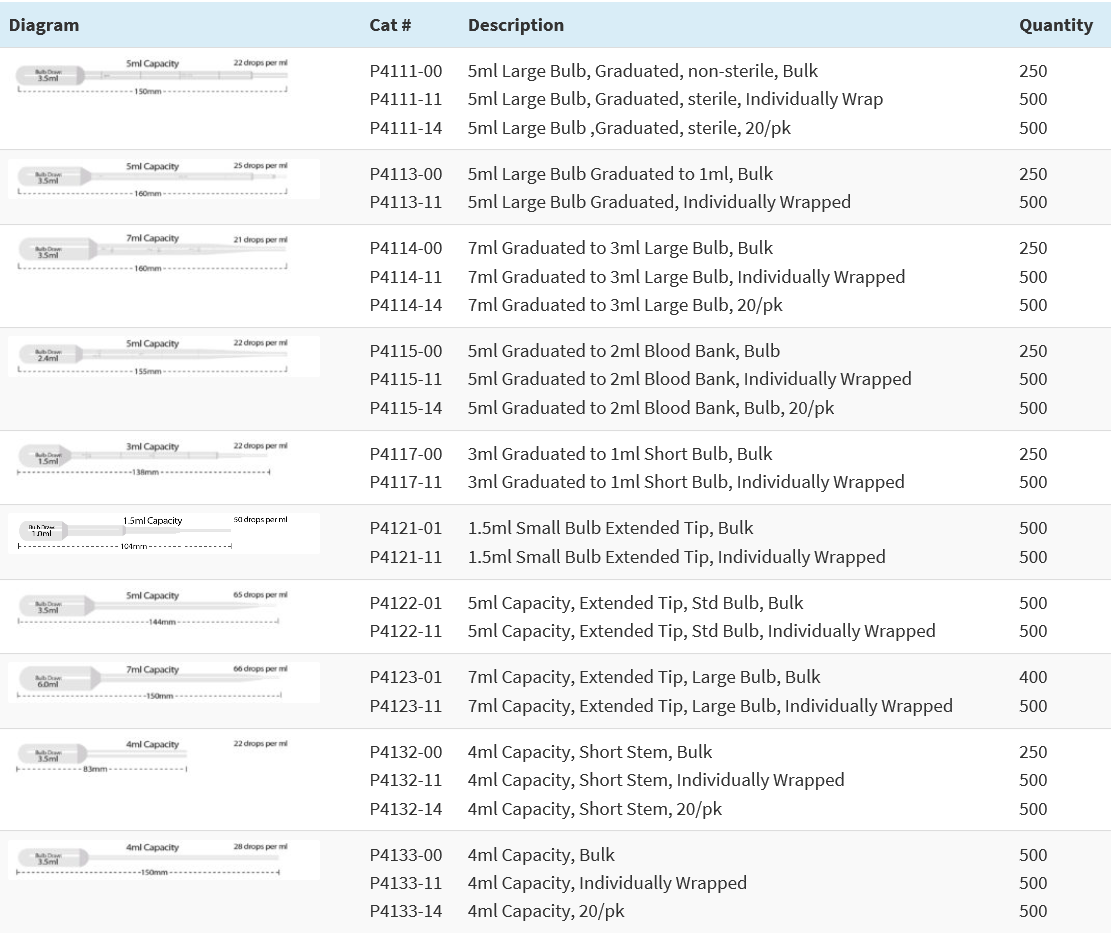Select '4ml Capacity, Short Stem, 20/pk' description
The height and width of the screenshot is (935, 1111).
point(594,809)
